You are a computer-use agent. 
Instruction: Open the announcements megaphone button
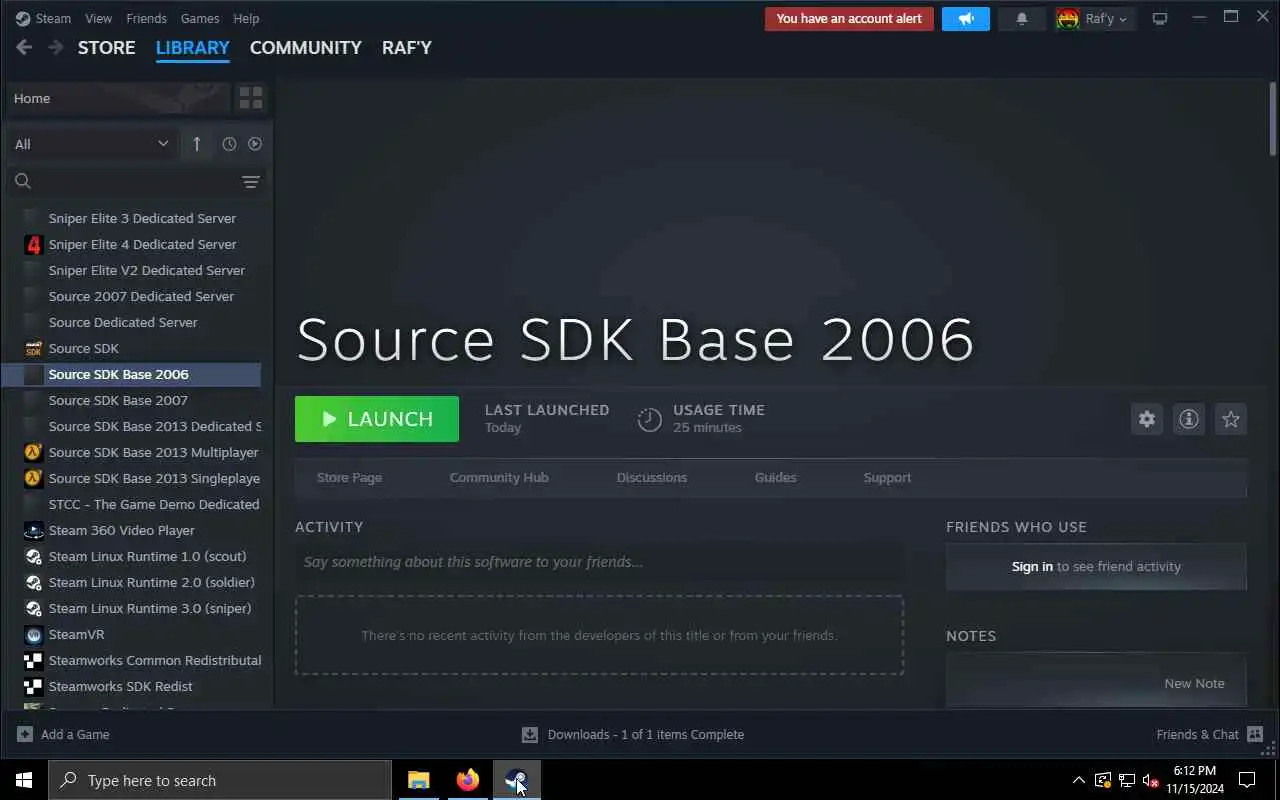(x=966, y=18)
